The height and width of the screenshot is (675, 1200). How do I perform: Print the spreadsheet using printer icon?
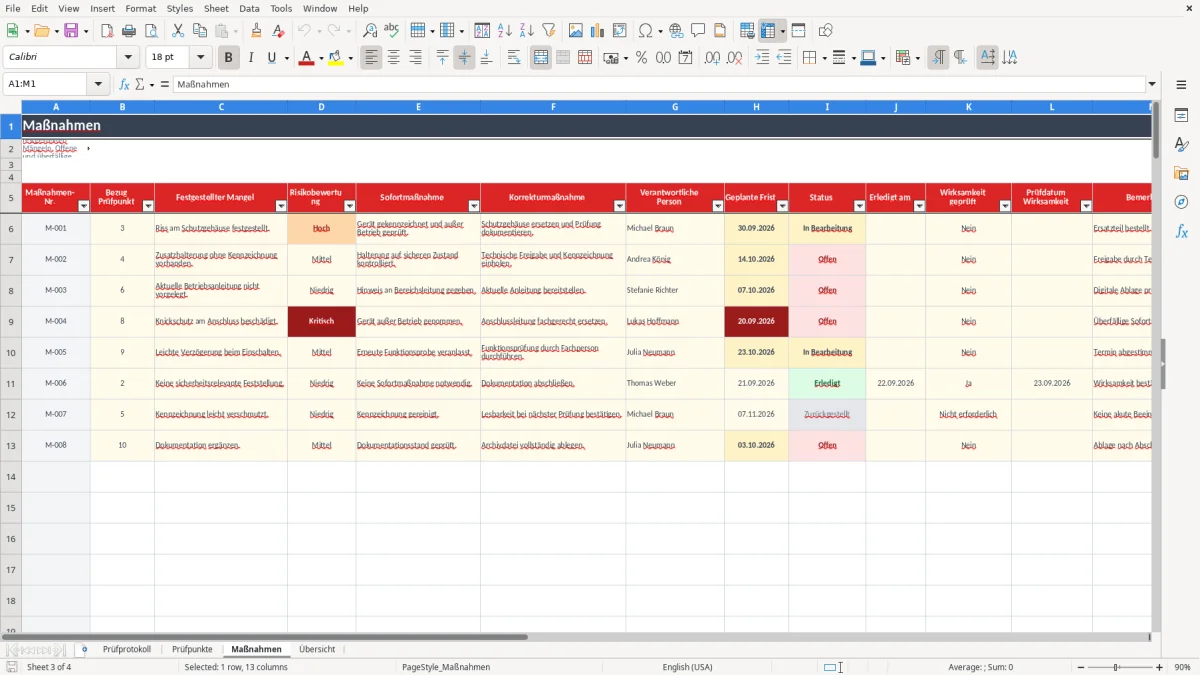[129, 31]
